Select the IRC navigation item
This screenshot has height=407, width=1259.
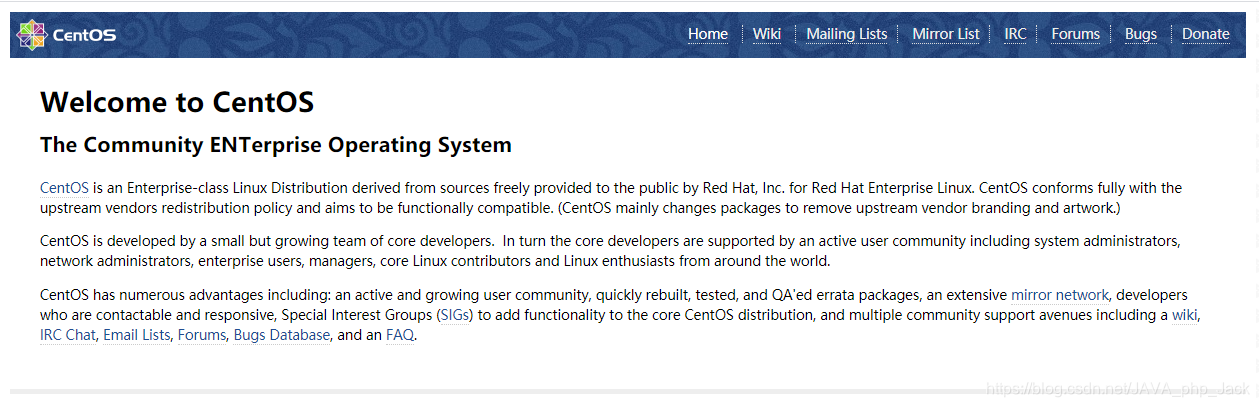tap(1015, 34)
